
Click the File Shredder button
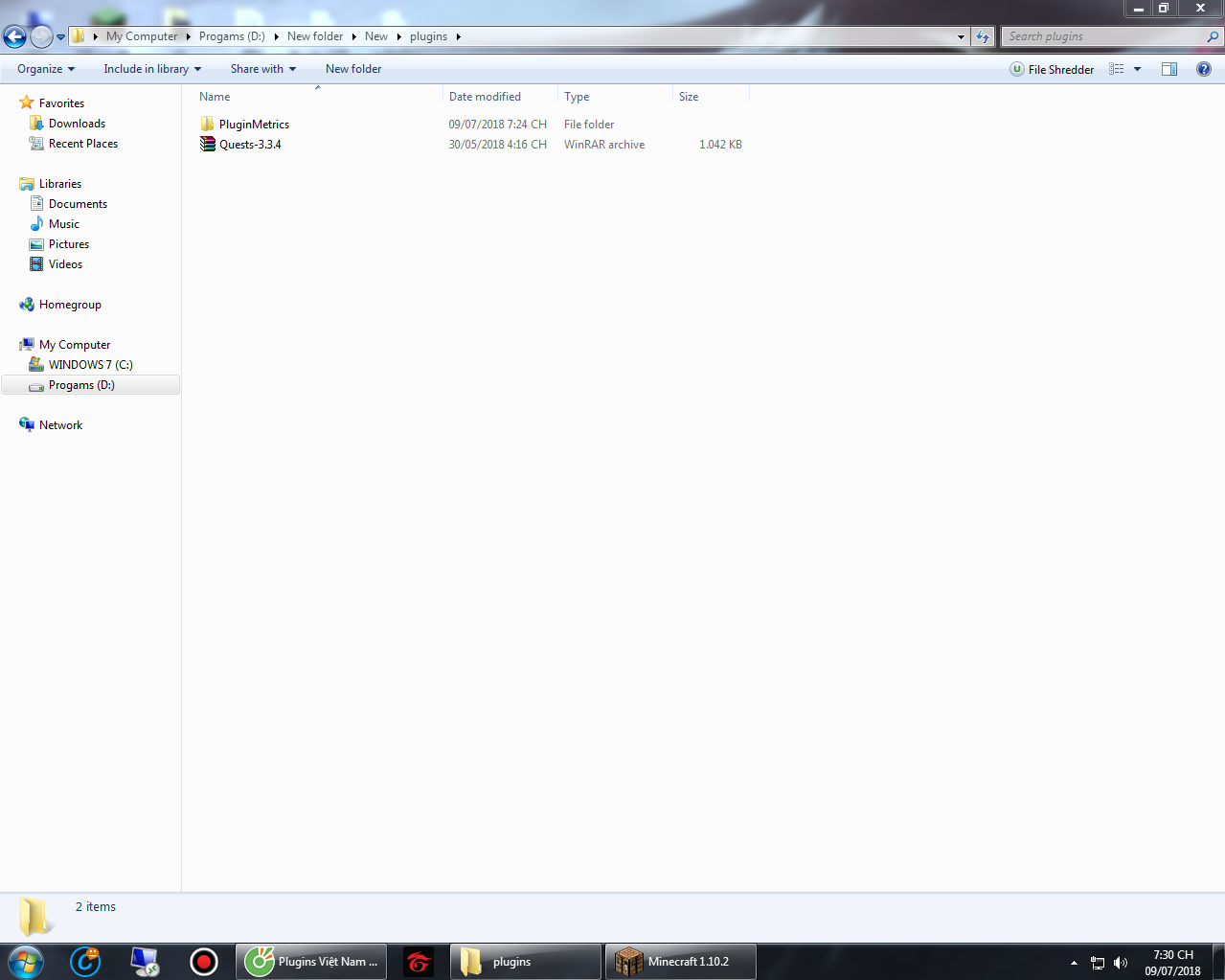coord(1052,69)
